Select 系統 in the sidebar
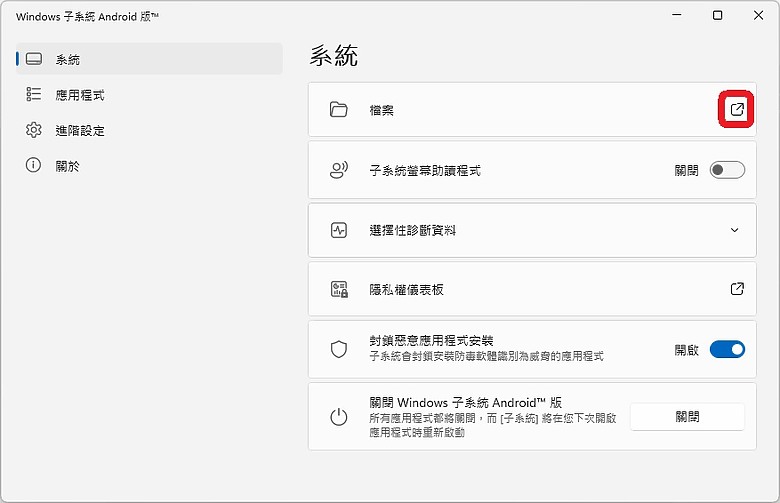The height and width of the screenshot is (503, 780). click(x=149, y=59)
